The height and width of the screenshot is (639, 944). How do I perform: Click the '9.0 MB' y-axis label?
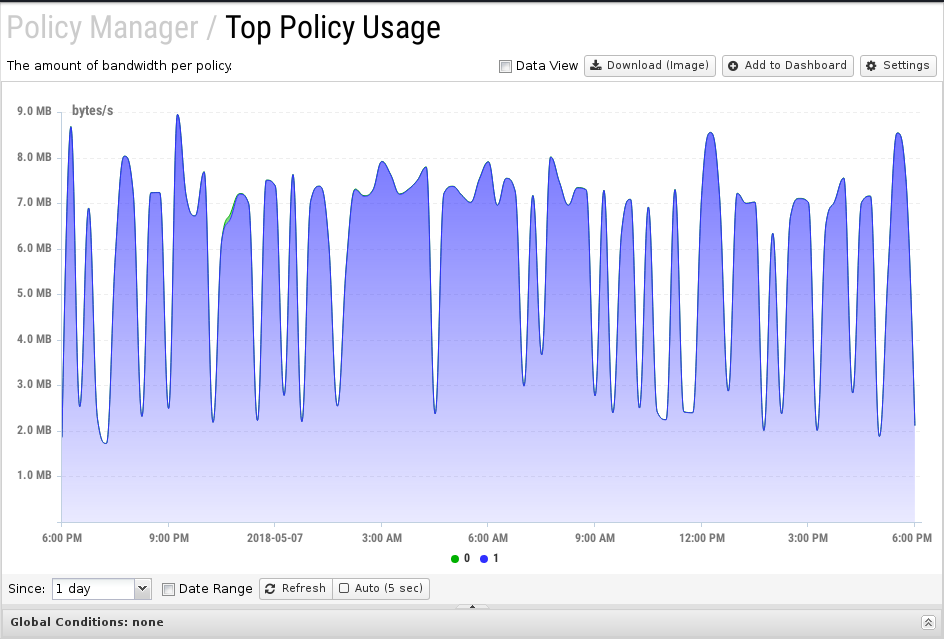(x=34, y=111)
